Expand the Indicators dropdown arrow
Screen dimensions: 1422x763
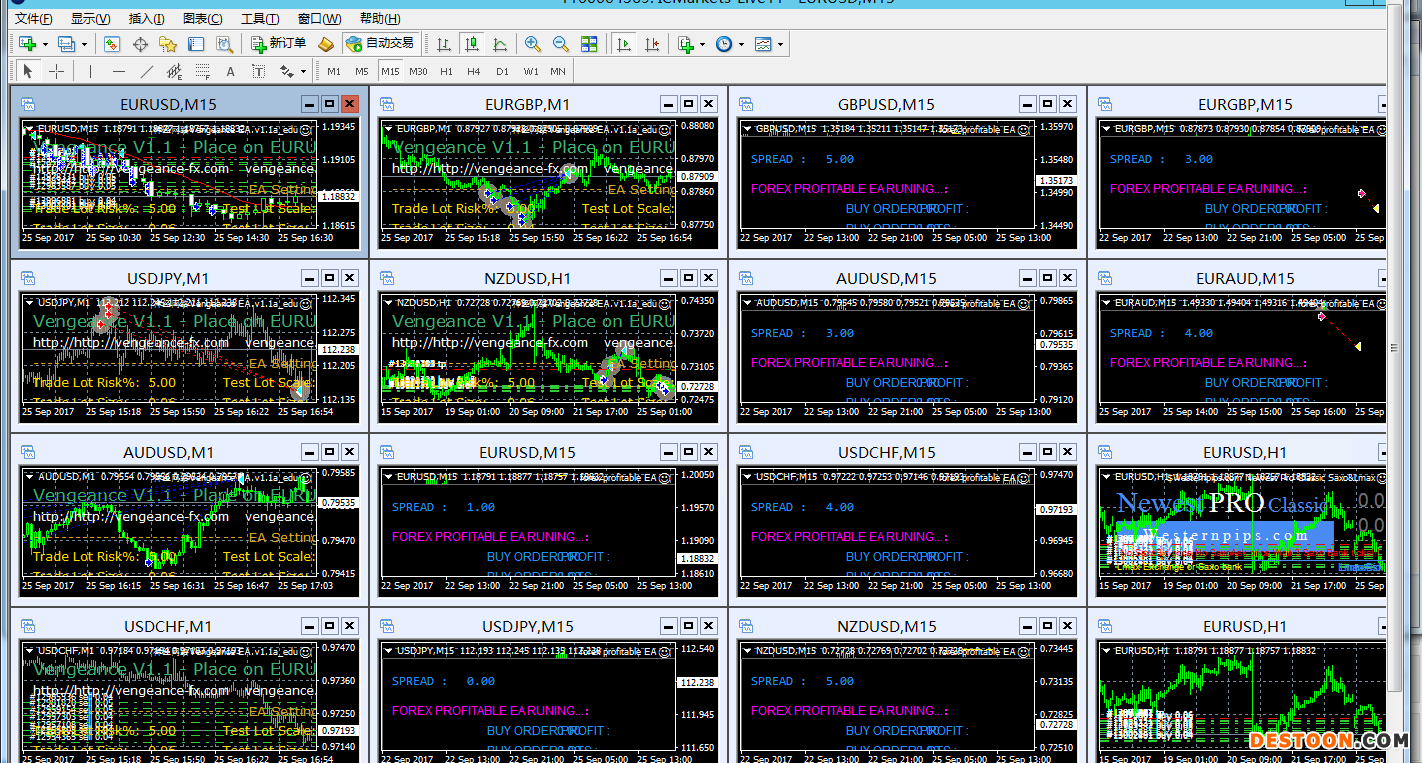(x=702, y=44)
